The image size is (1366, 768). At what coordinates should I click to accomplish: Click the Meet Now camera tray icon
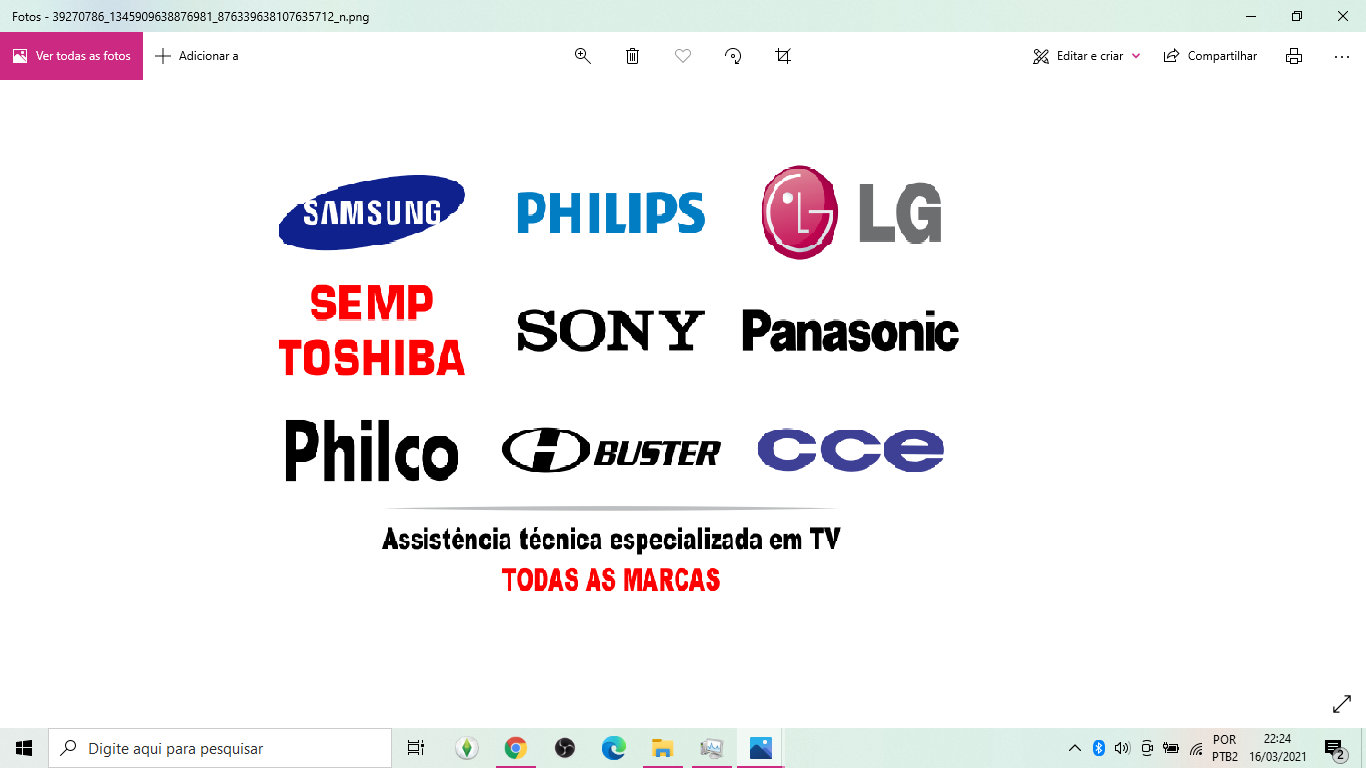tap(1147, 748)
